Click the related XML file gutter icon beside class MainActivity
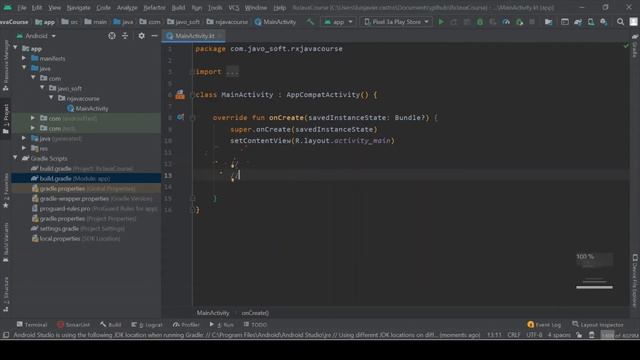Viewport: 640px width, 360px height. [x=180, y=95]
